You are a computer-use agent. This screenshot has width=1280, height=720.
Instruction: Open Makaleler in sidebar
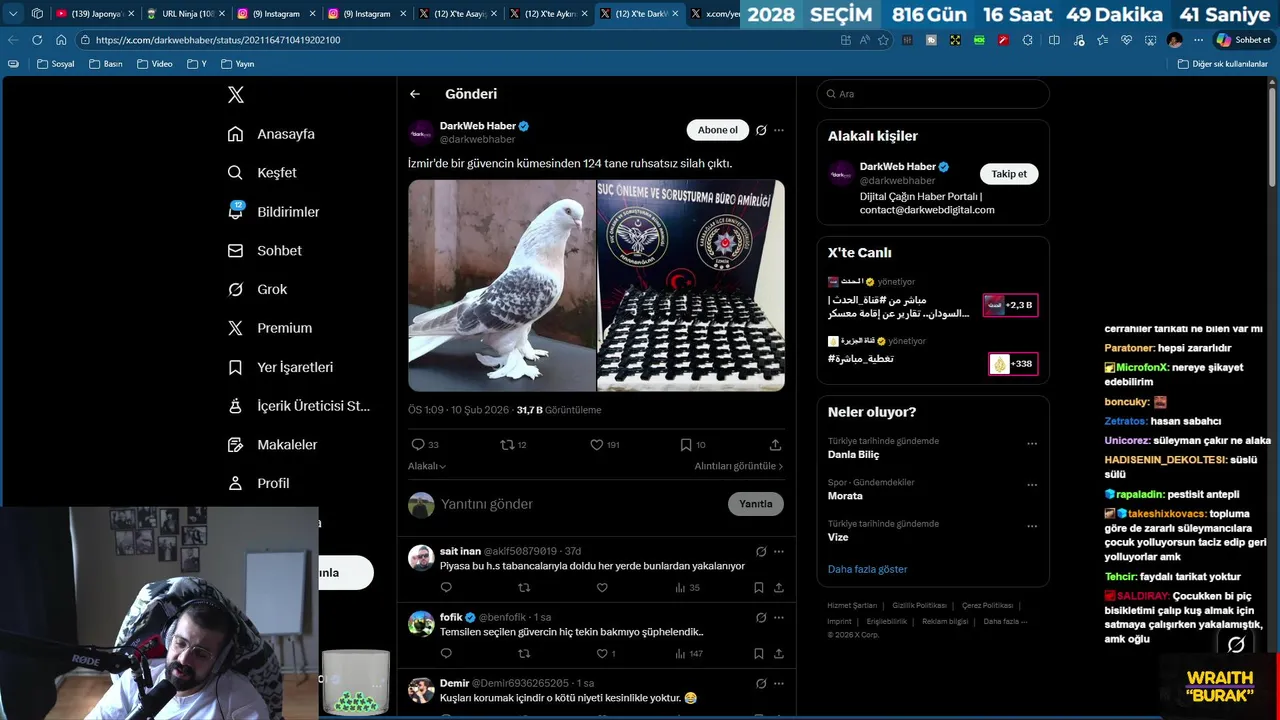(x=273, y=444)
